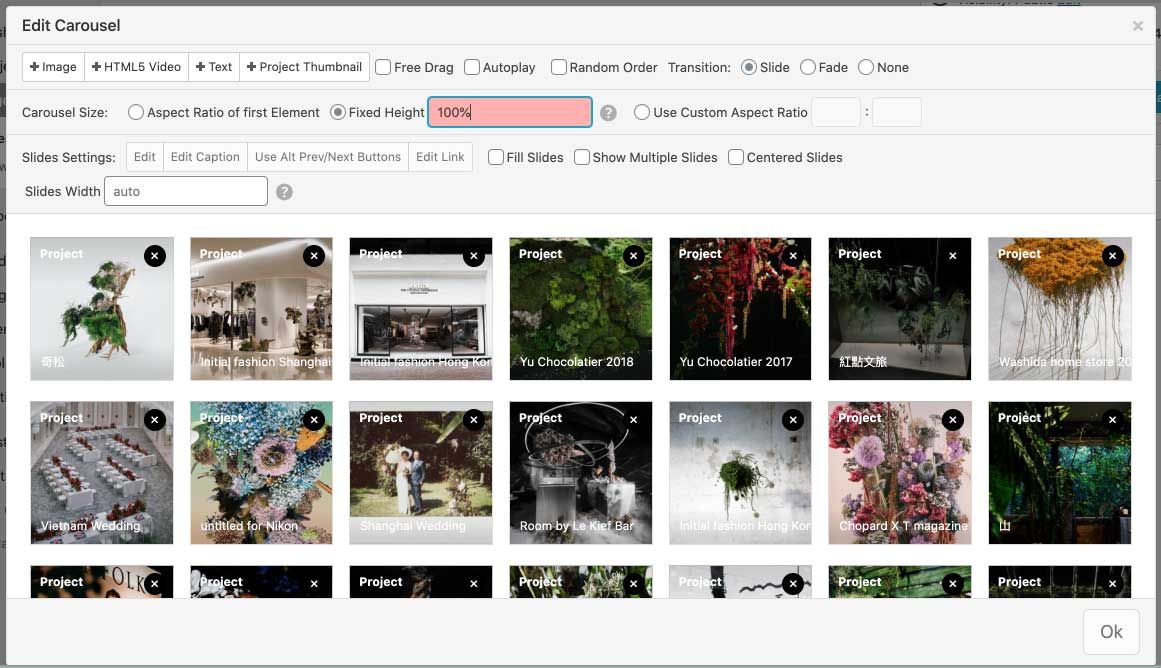This screenshot has height=668, width=1161.
Task: Select the Fade transition radio button
Action: [x=808, y=68]
